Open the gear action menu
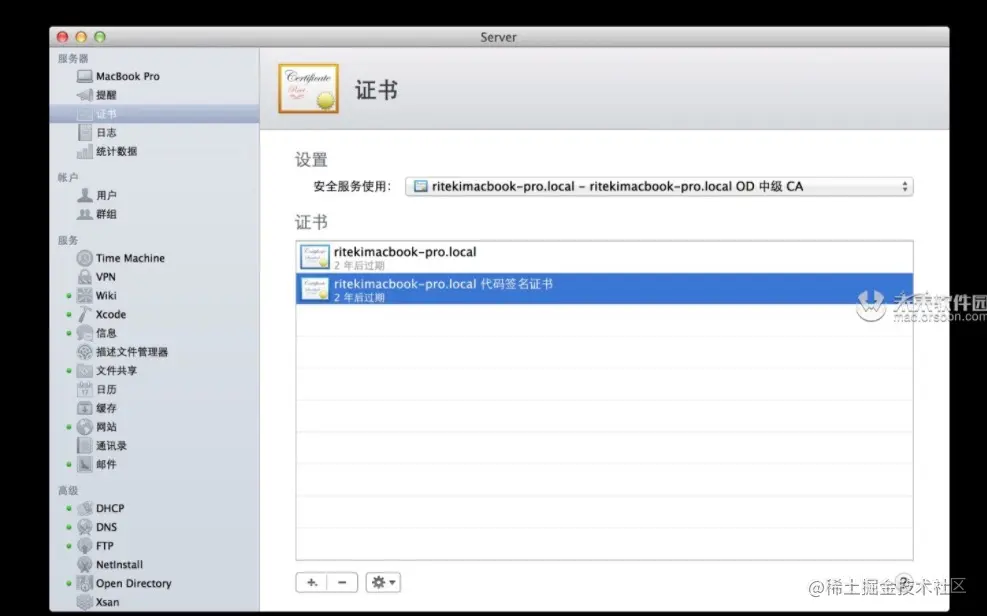The width and height of the screenshot is (987, 616). coord(383,583)
